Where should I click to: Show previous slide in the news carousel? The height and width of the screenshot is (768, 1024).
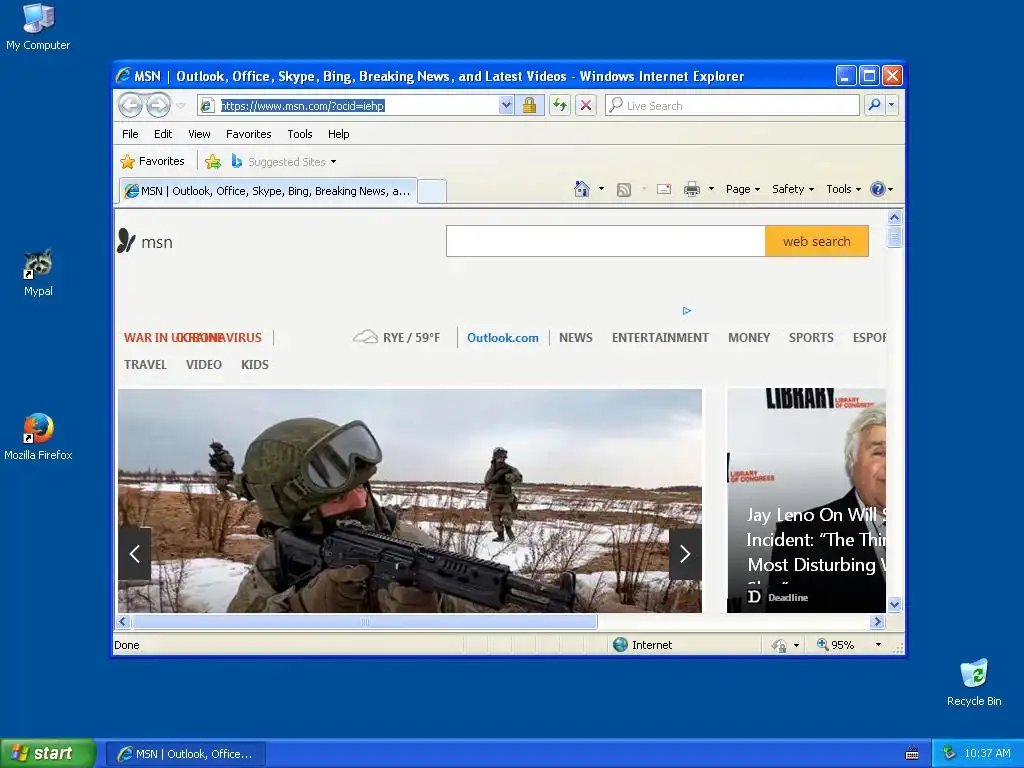tap(135, 554)
